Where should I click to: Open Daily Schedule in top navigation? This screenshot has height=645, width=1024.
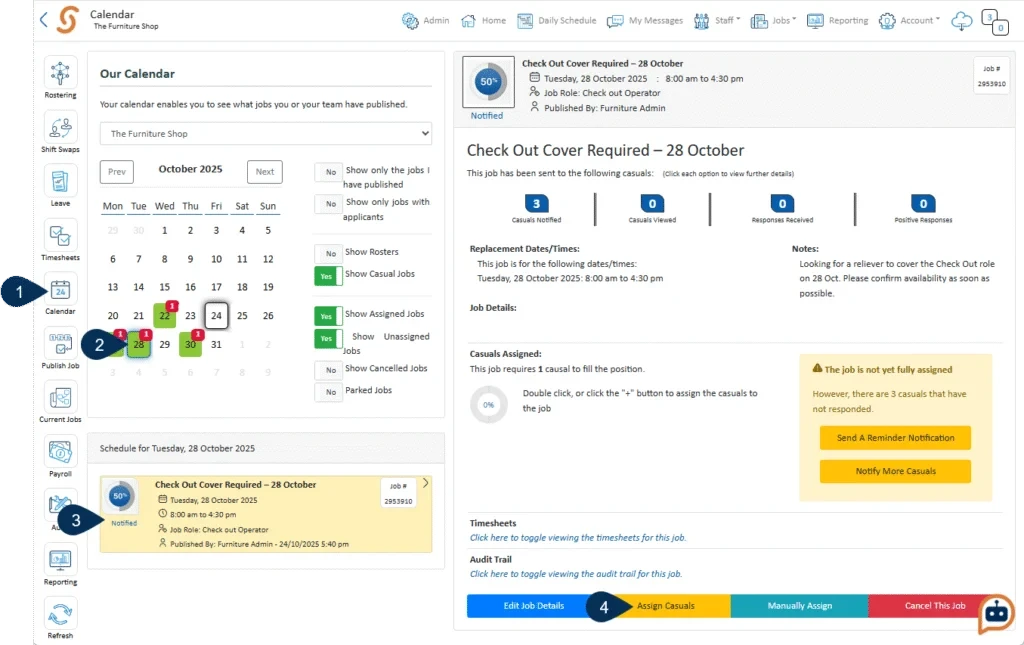(x=556, y=21)
